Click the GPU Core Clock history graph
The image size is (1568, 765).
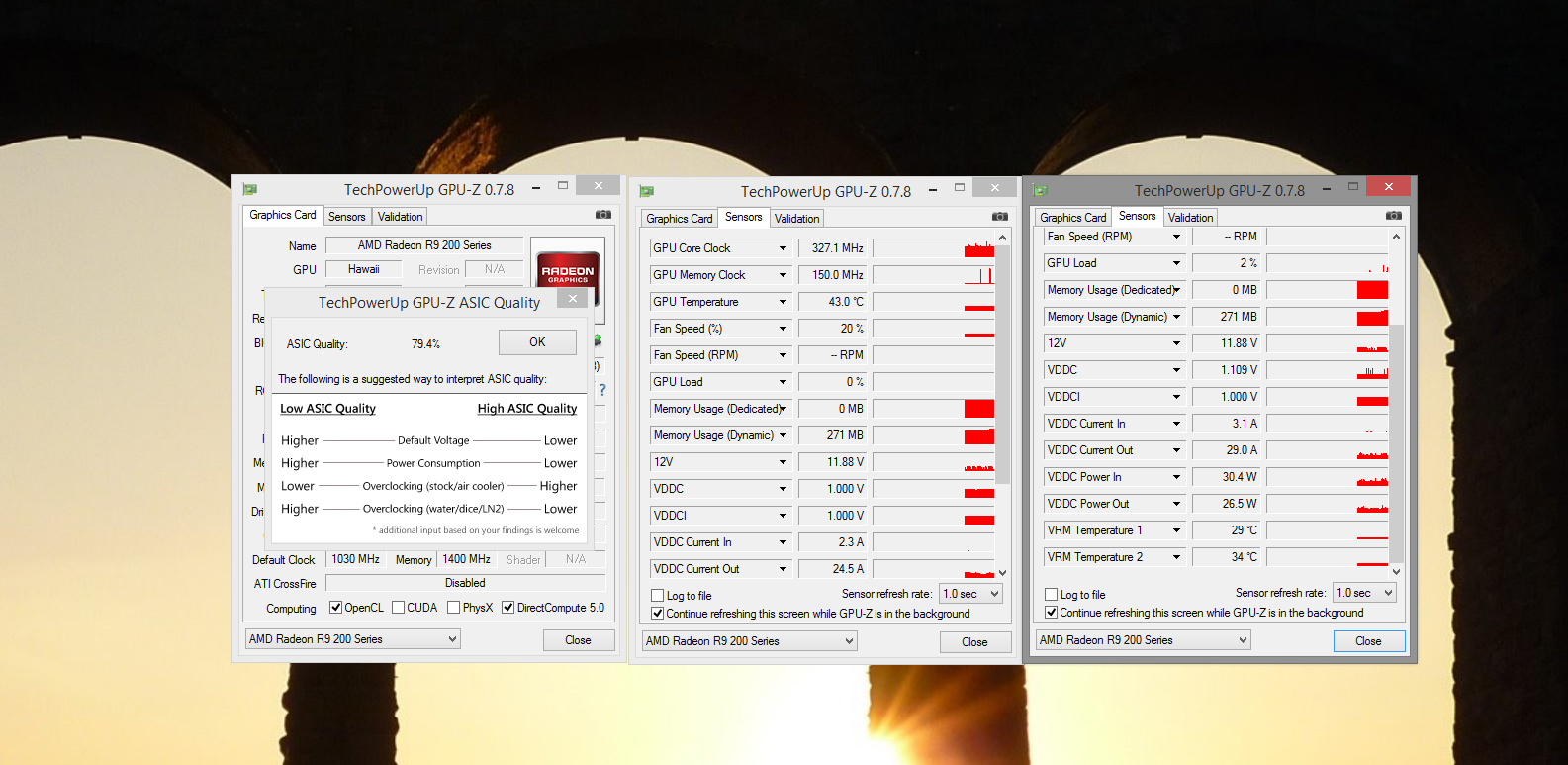[933, 248]
